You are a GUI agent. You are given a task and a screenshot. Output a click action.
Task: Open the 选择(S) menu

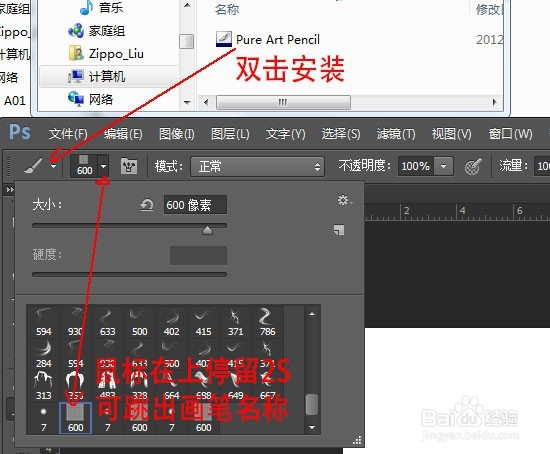click(x=341, y=134)
